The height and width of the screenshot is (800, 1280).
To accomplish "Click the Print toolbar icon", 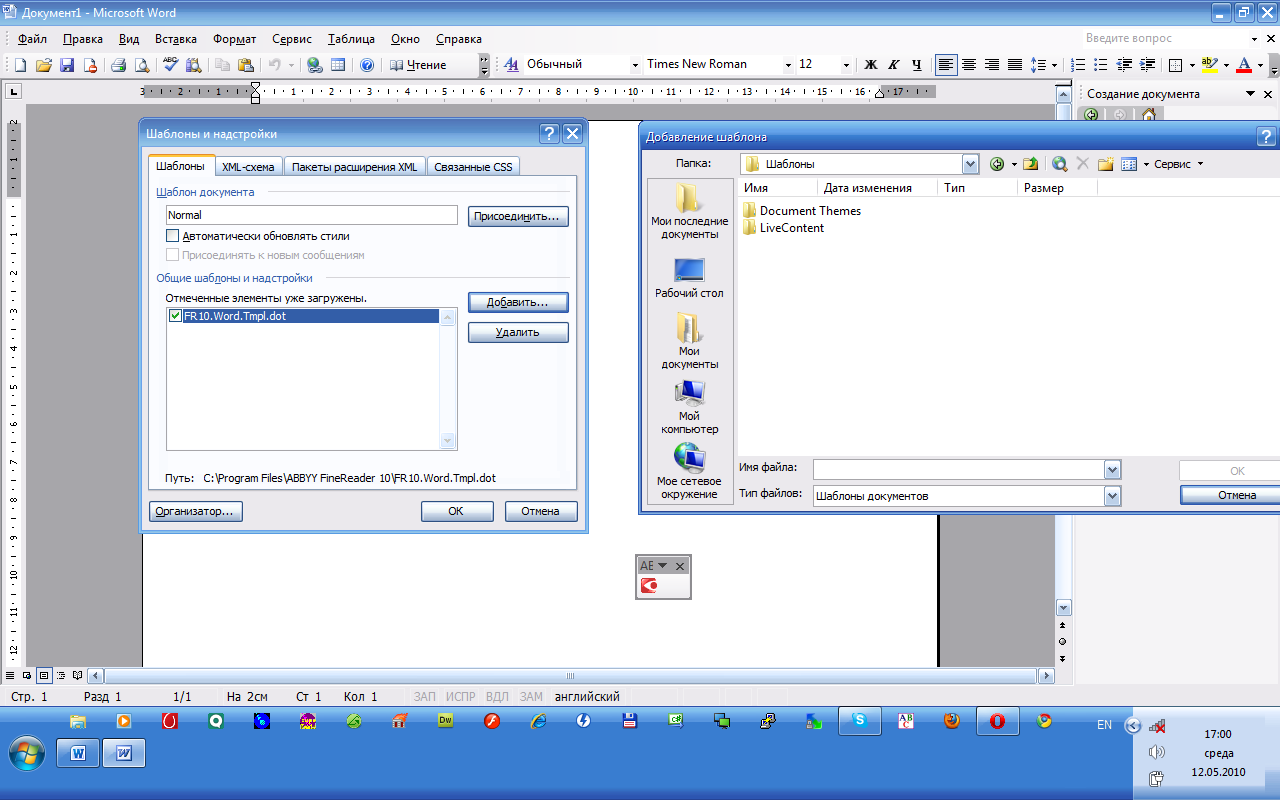I will tap(118, 65).
